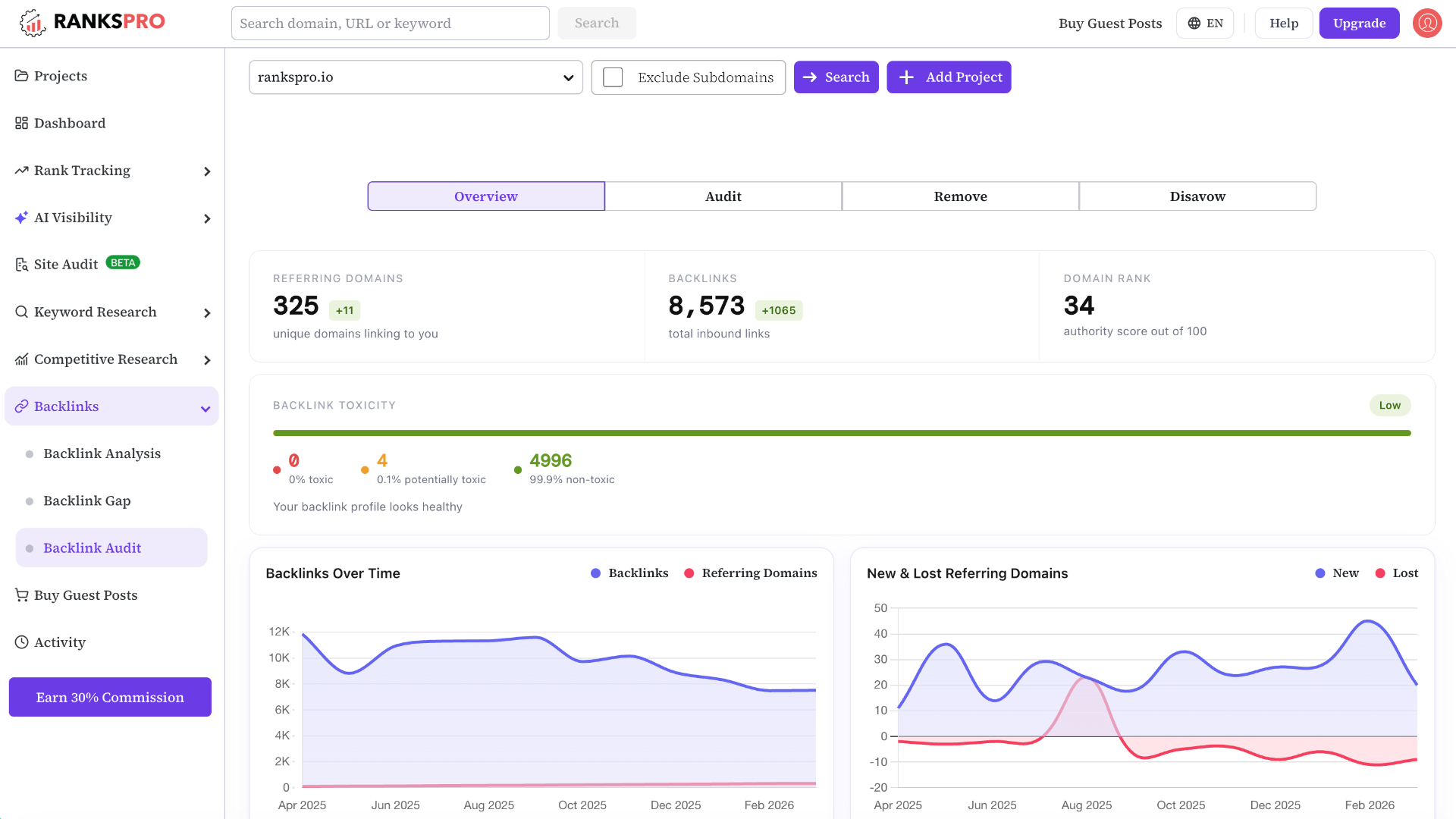The height and width of the screenshot is (819, 1456).
Task: Click the Backlinks Over Time chart
Action: click(x=558, y=709)
